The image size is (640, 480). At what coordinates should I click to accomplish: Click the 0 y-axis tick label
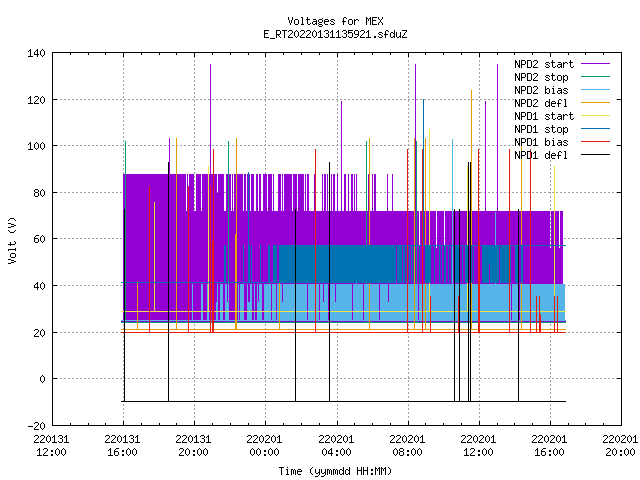(42, 379)
